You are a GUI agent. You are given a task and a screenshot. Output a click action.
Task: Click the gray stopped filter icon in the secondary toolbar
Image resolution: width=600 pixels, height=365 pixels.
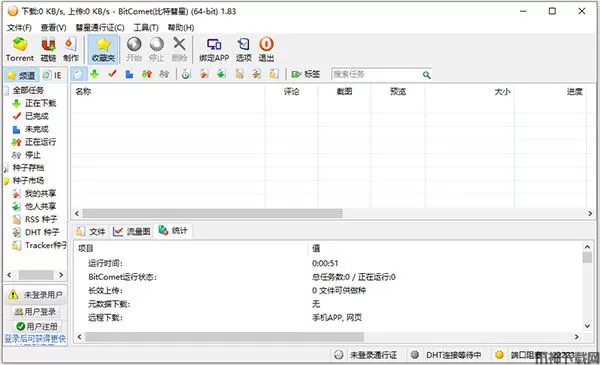tap(164, 74)
